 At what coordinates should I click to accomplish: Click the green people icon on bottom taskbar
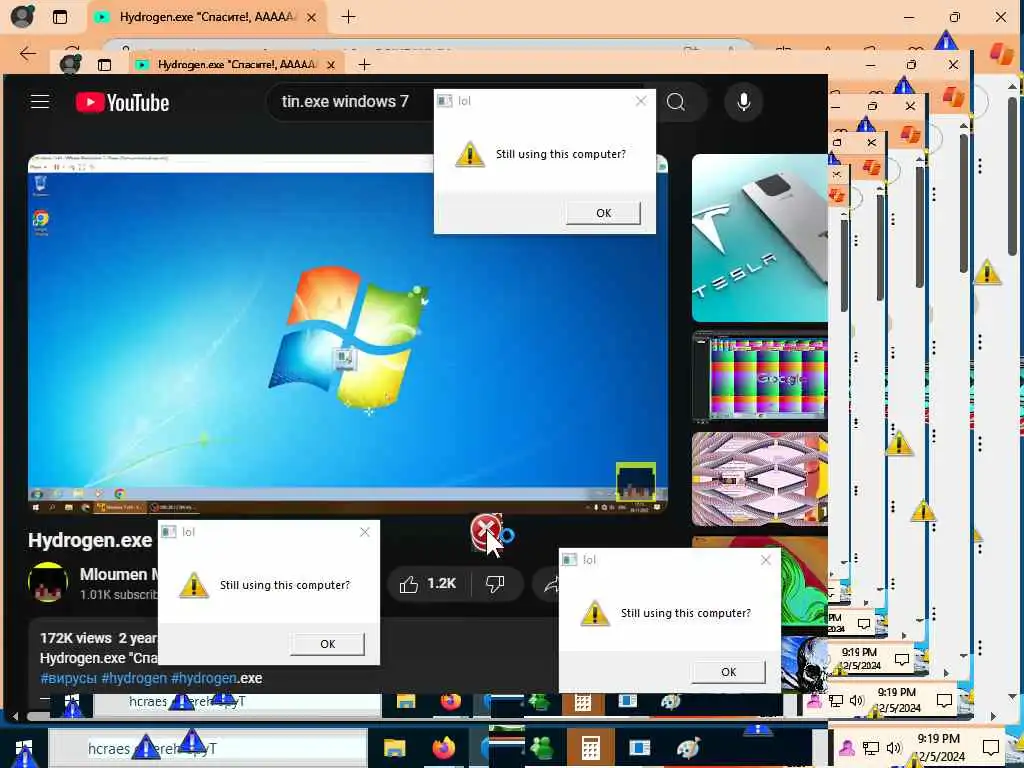(x=542, y=748)
